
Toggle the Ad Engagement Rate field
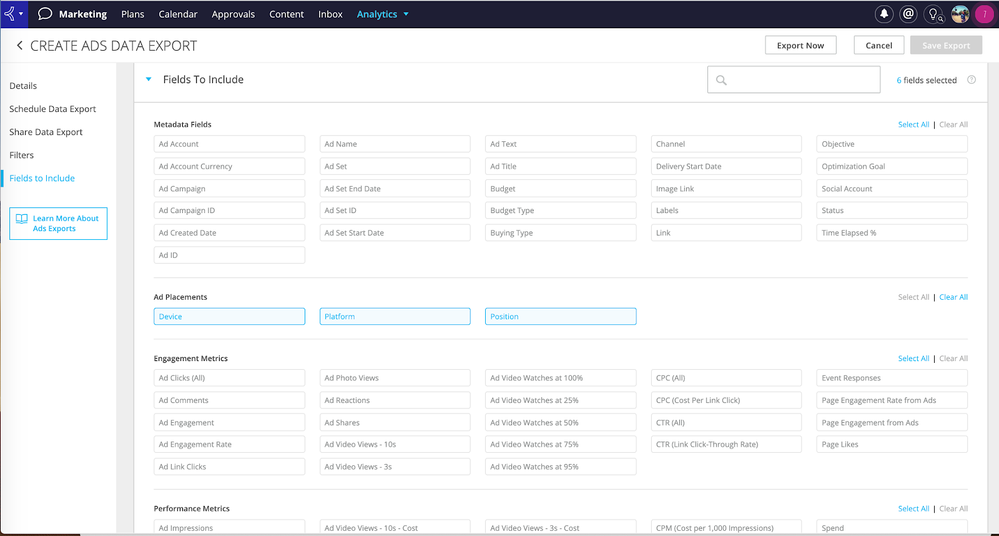coord(229,444)
